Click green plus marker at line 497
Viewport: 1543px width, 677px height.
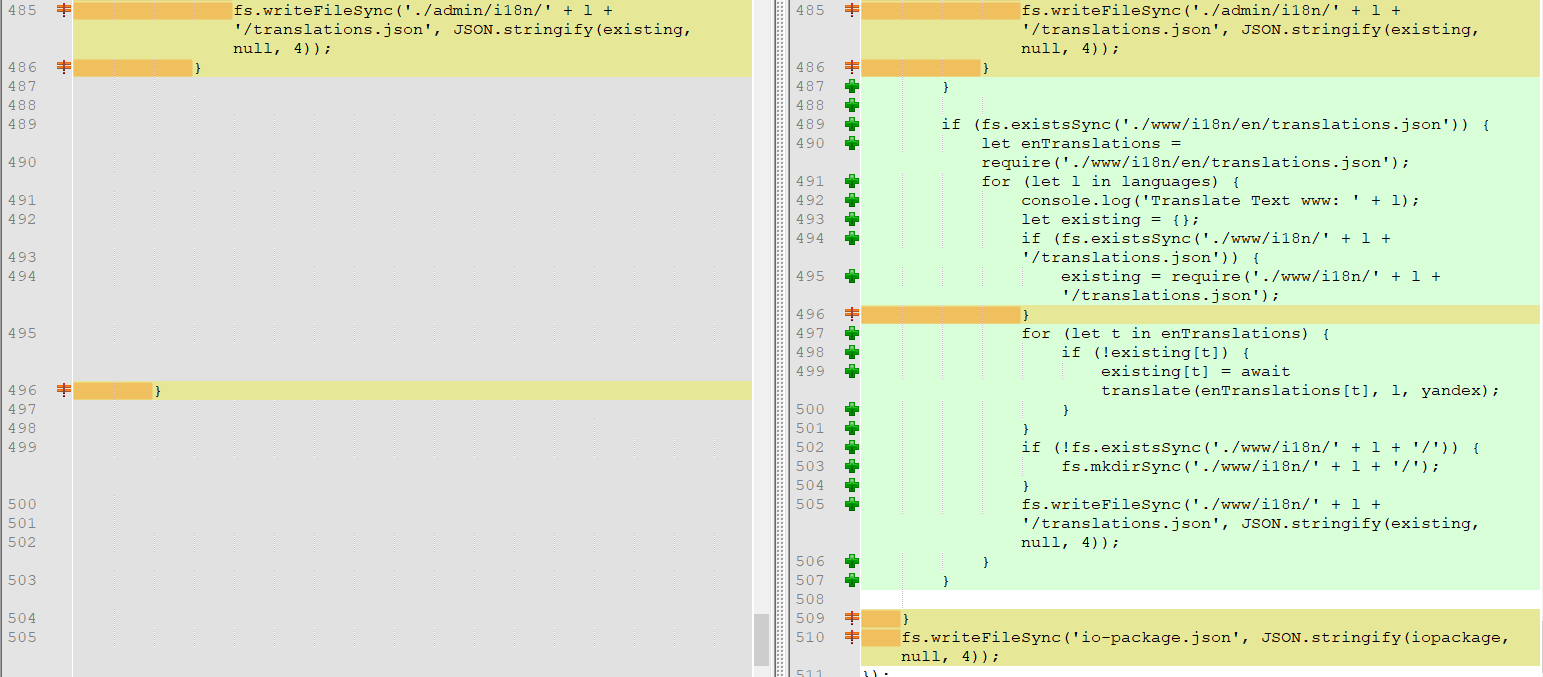[x=852, y=333]
